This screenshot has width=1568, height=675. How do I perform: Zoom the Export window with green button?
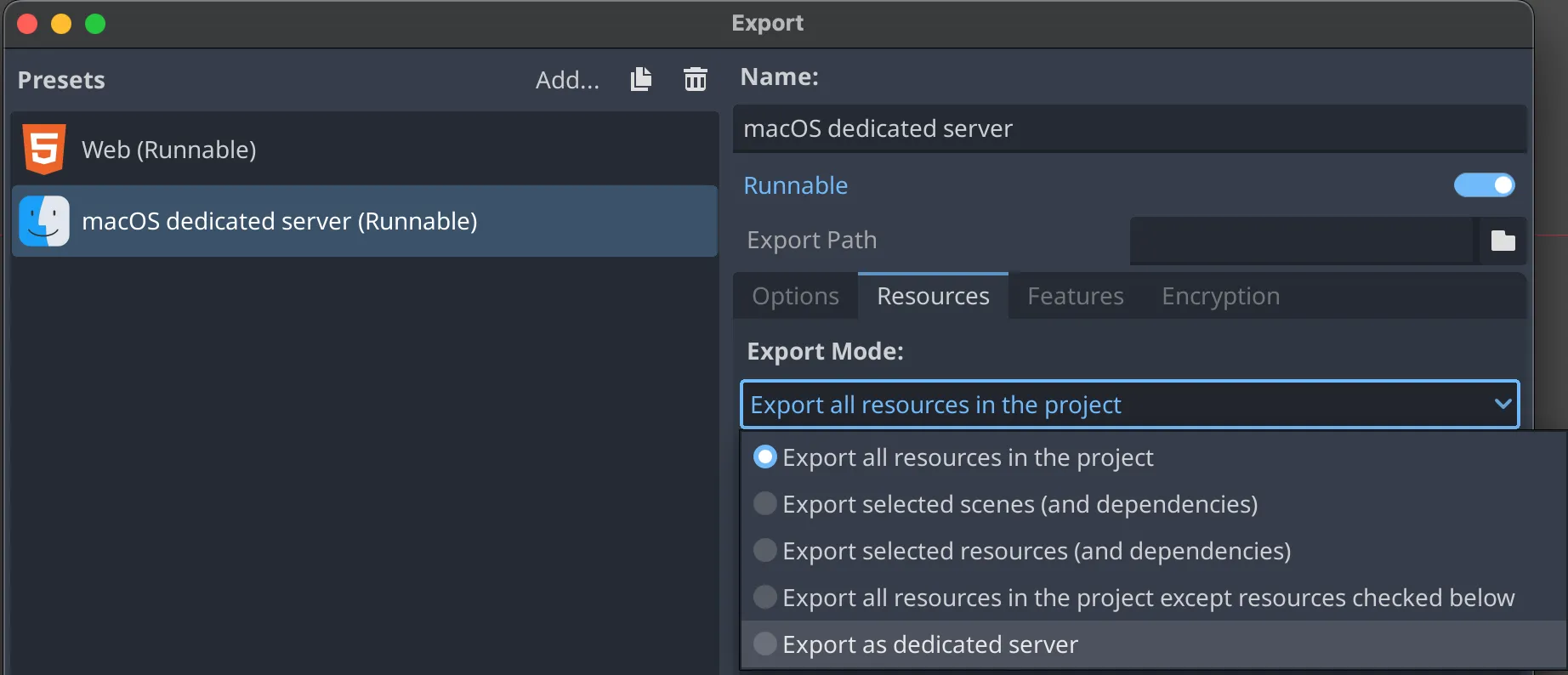pyautogui.click(x=95, y=24)
